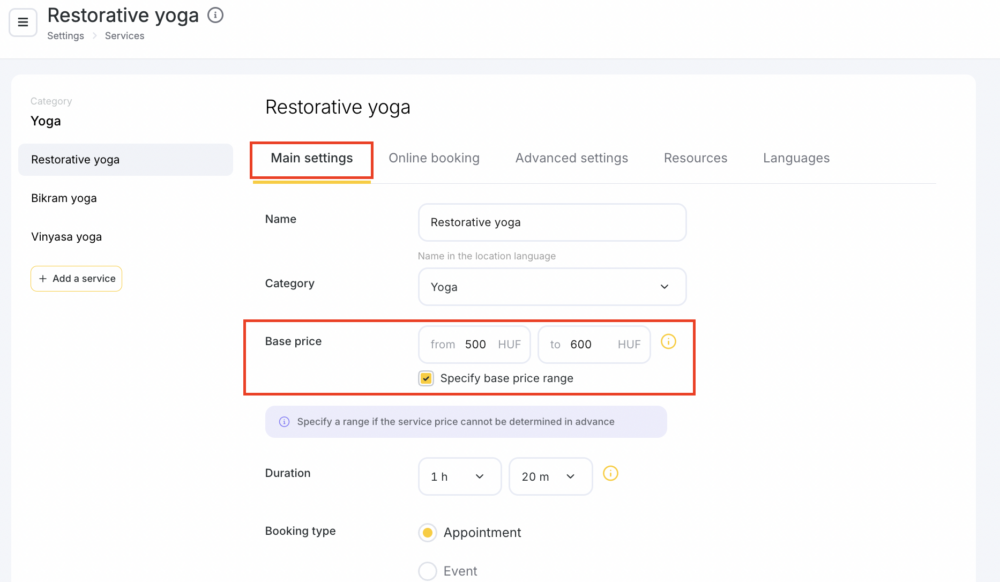Open the Advanced settings tab
This screenshot has height=582, width=1000.
tap(571, 158)
